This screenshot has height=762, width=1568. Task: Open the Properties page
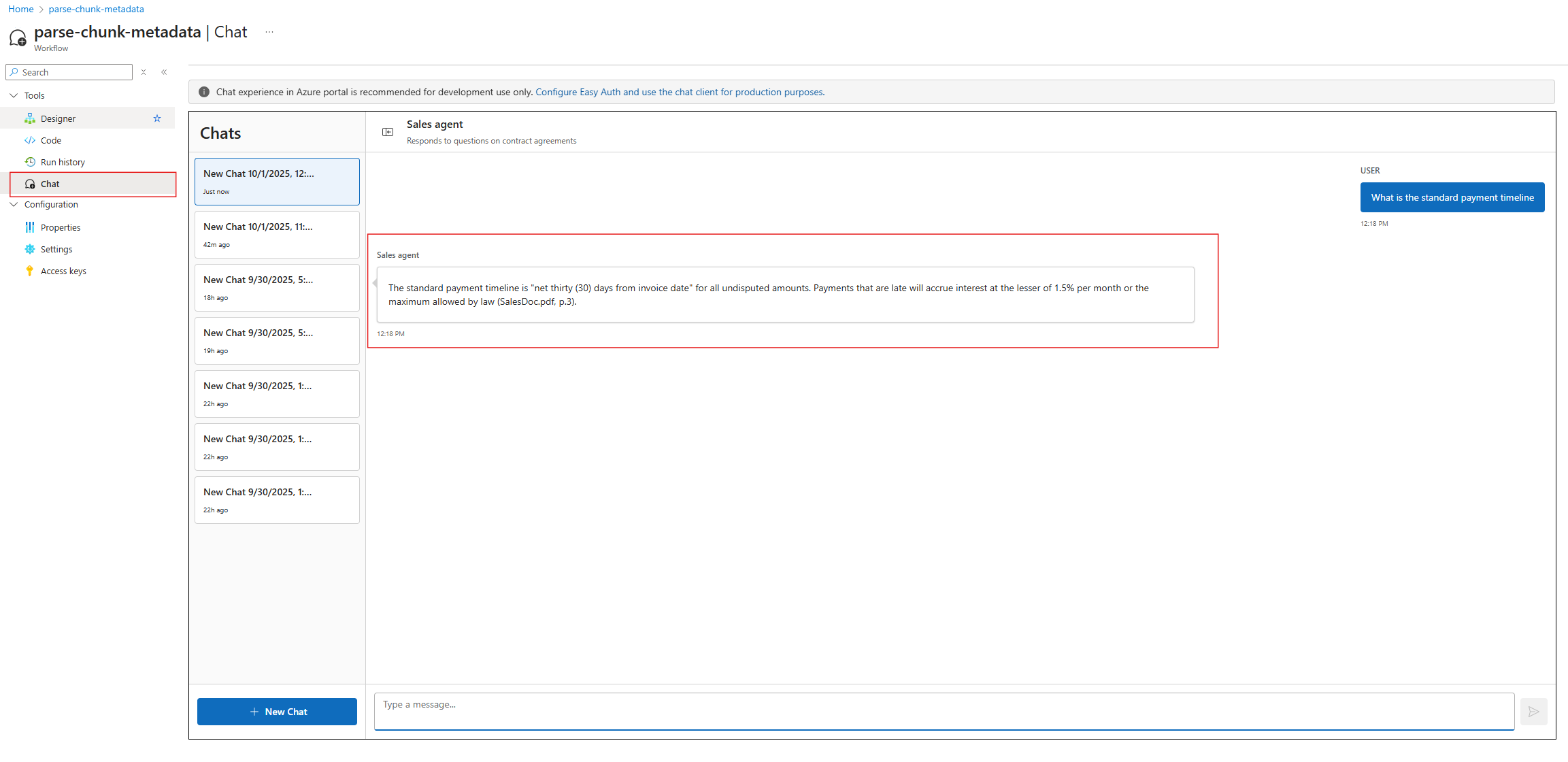point(61,227)
